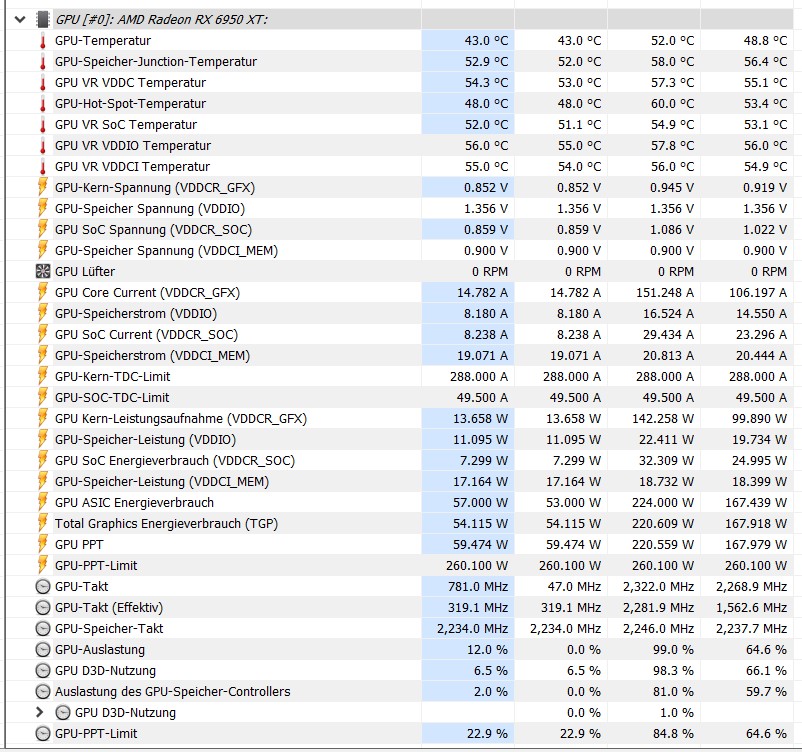The image size is (802, 752).
Task: Click lightning icon of GPU-Kern-TDC-Limit
Action: coord(43,376)
